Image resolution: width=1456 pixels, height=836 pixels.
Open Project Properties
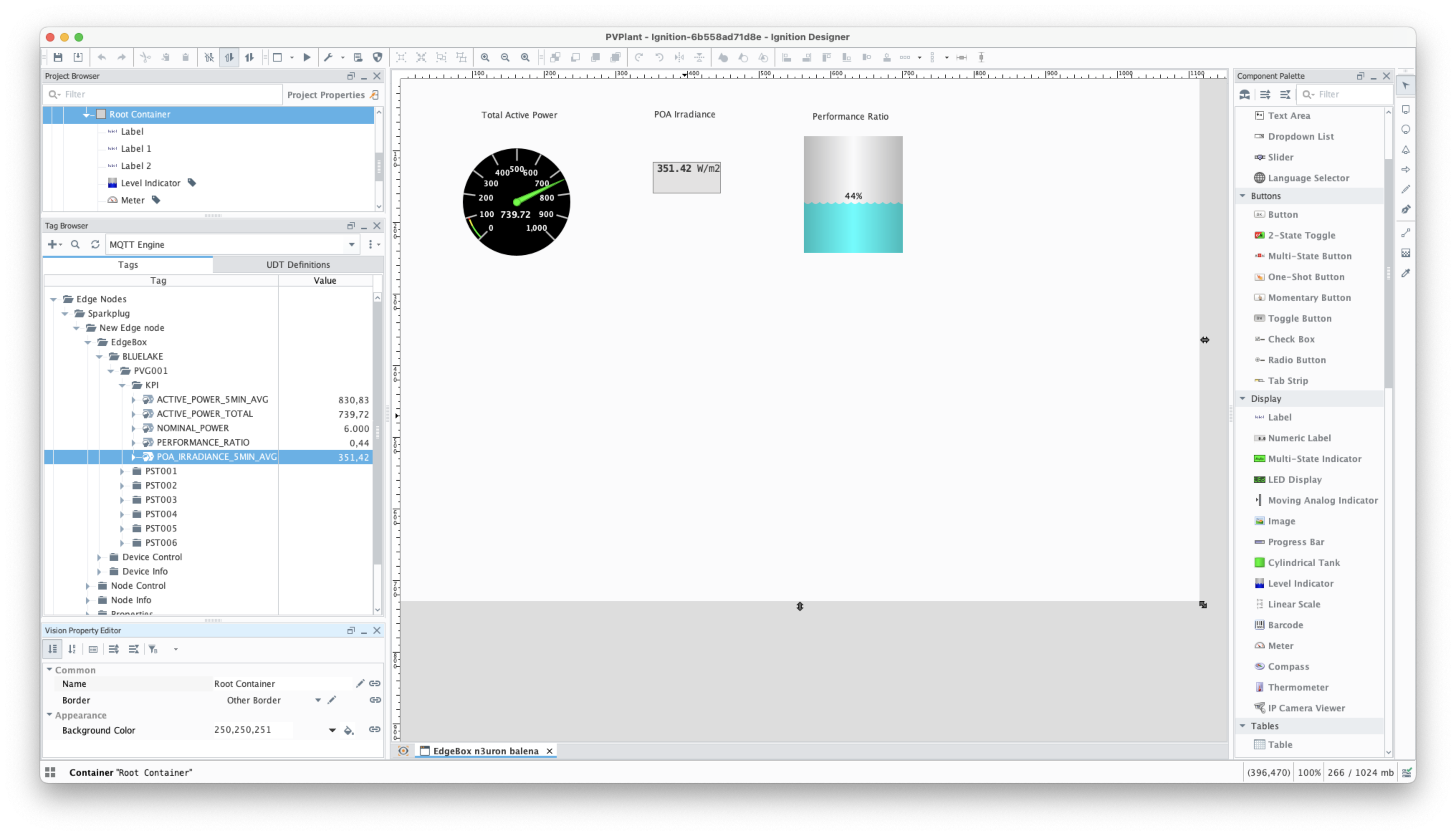tap(326, 95)
